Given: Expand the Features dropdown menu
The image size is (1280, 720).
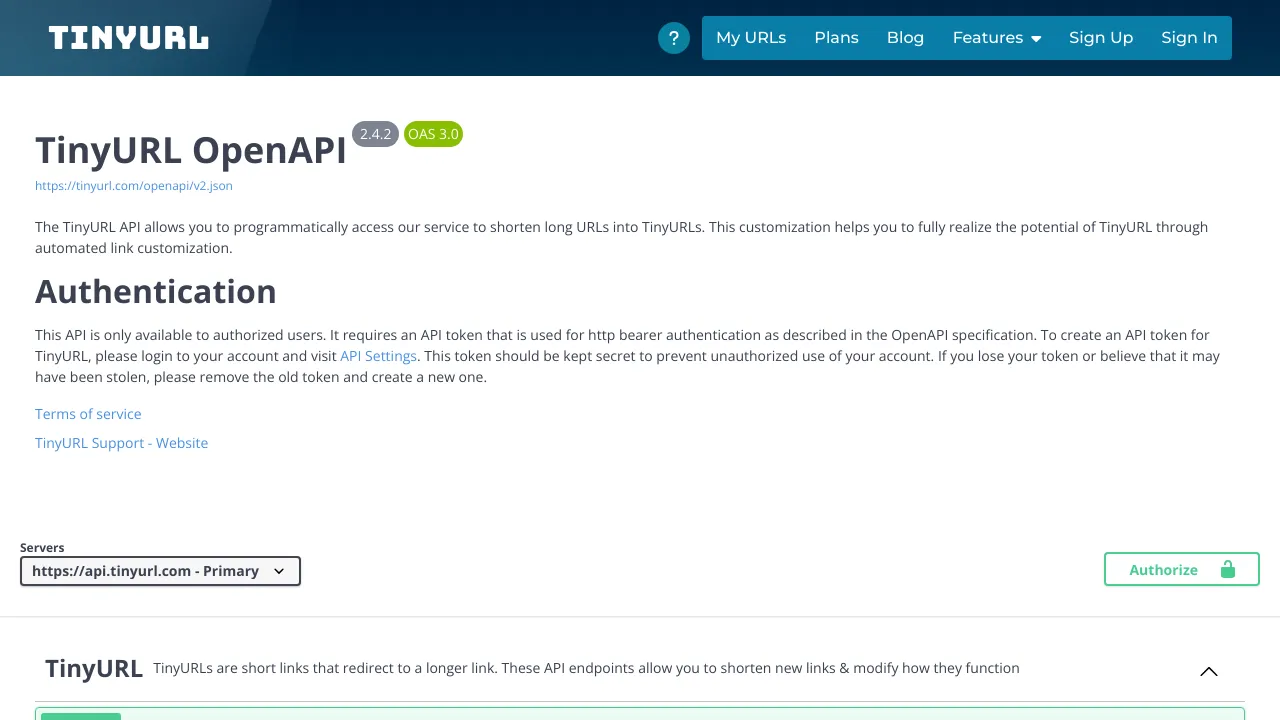Looking at the screenshot, I should (x=997, y=38).
